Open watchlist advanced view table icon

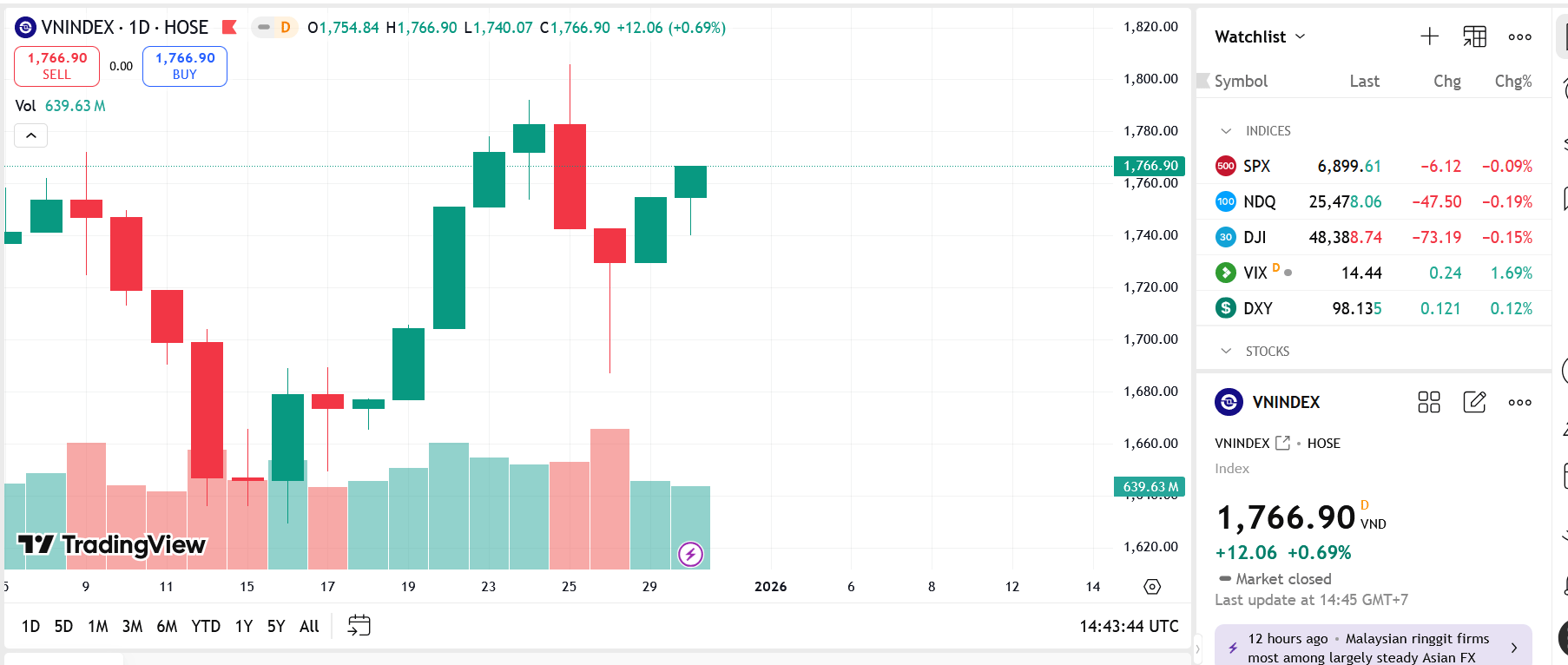point(1474,36)
